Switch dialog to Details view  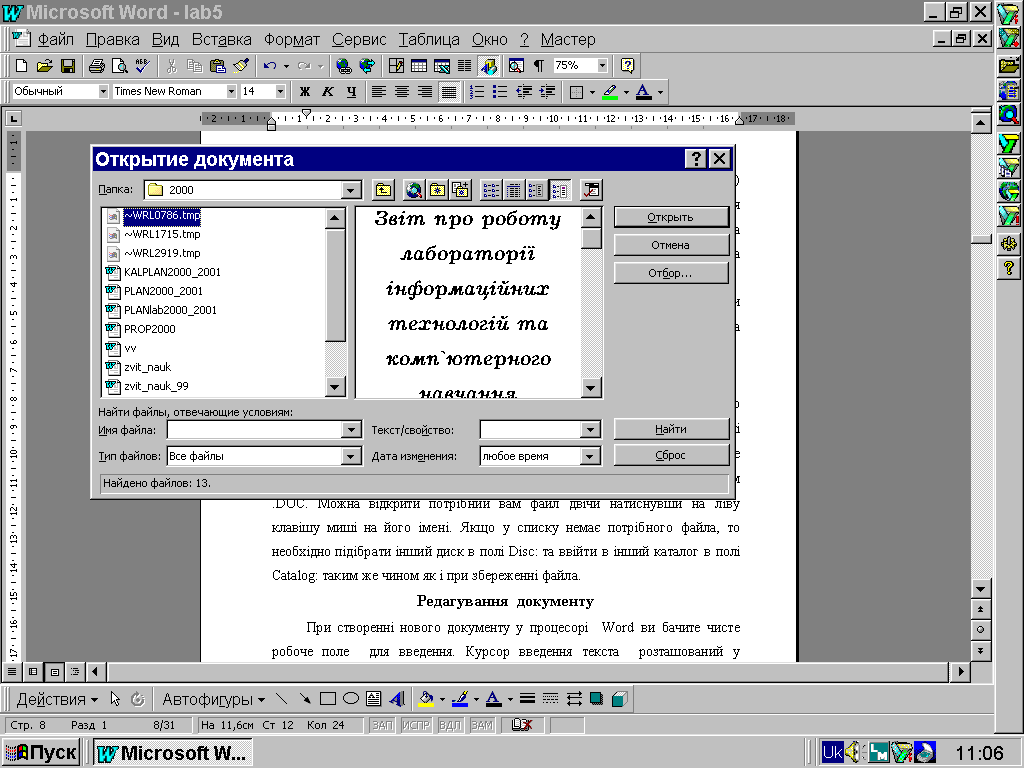click(x=514, y=190)
